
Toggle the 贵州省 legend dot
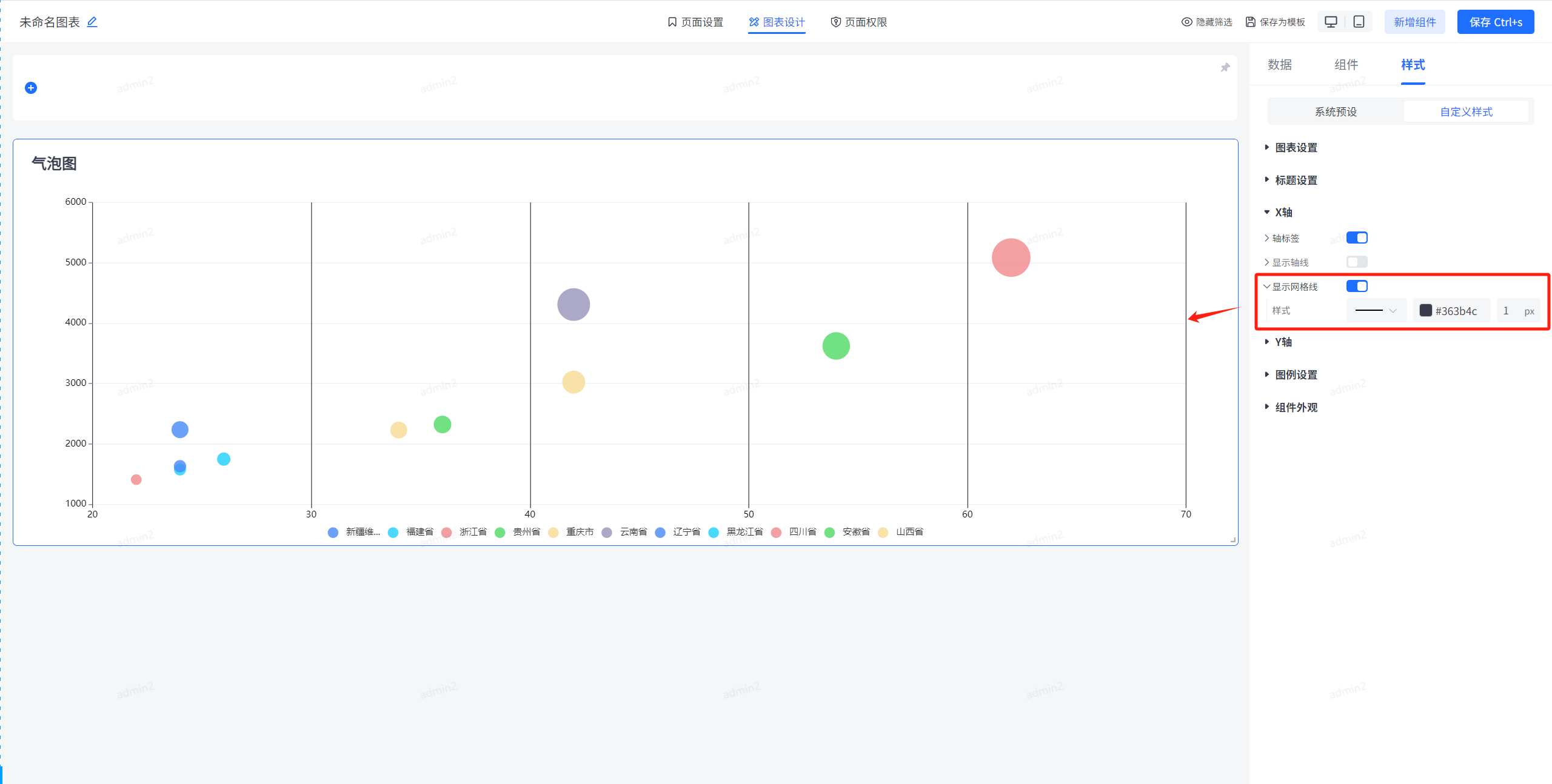(500, 532)
